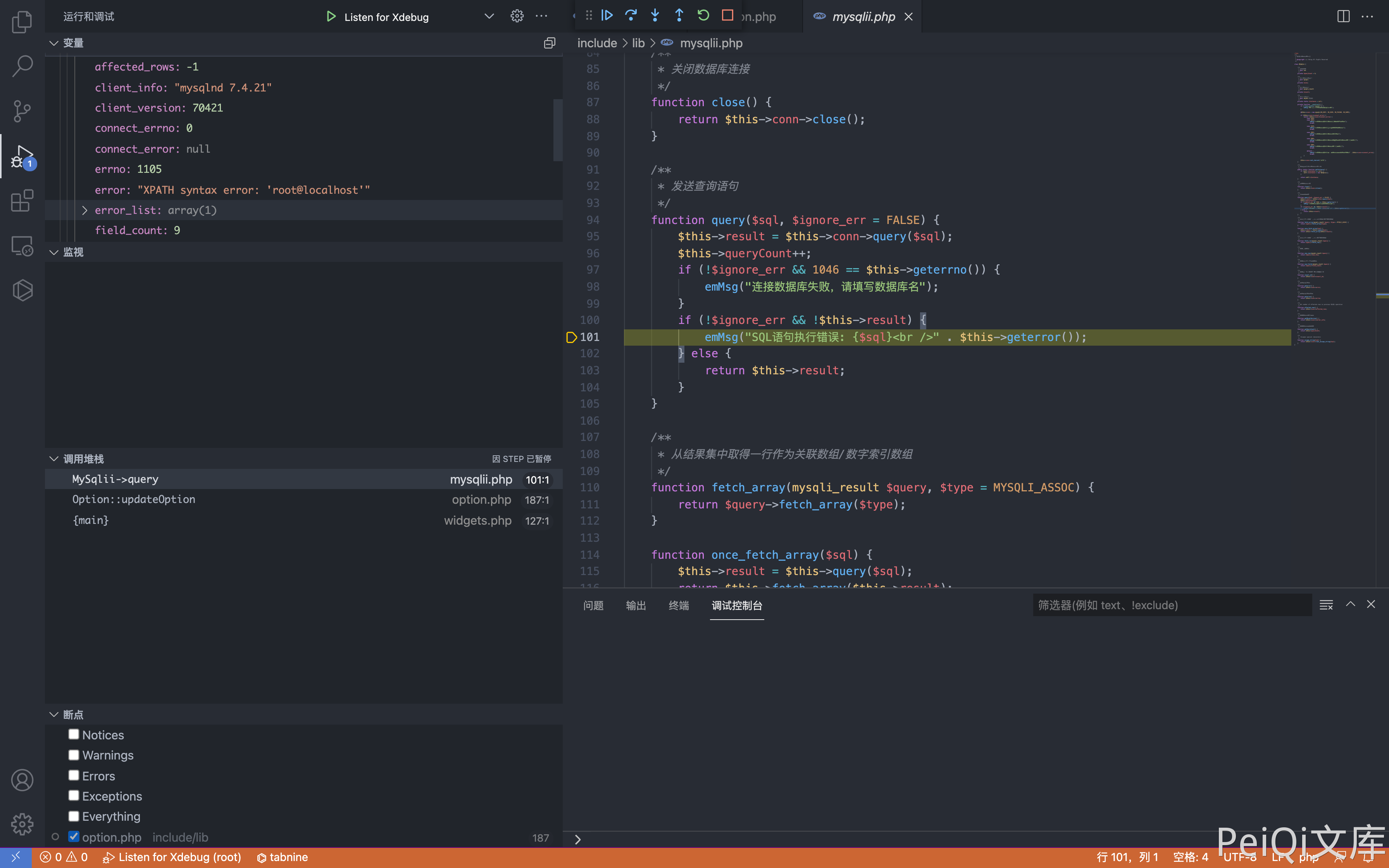Click the debug Continue button
The height and width of the screenshot is (868, 1389).
pyautogui.click(x=607, y=15)
